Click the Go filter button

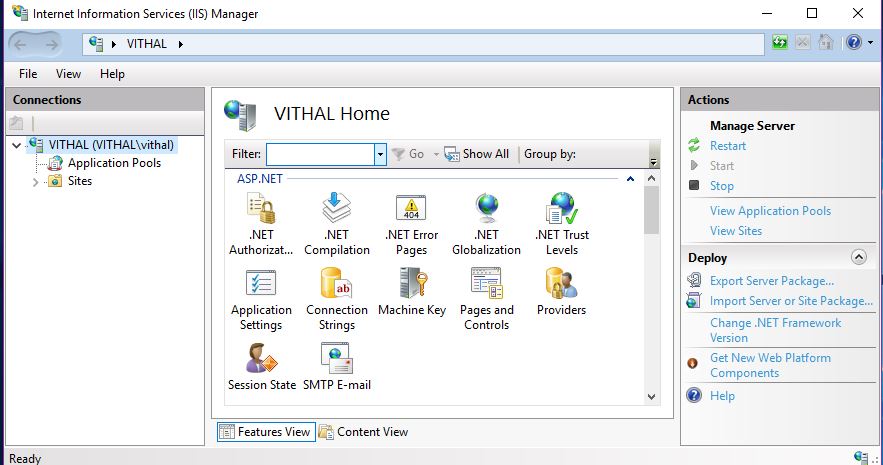[x=408, y=154]
